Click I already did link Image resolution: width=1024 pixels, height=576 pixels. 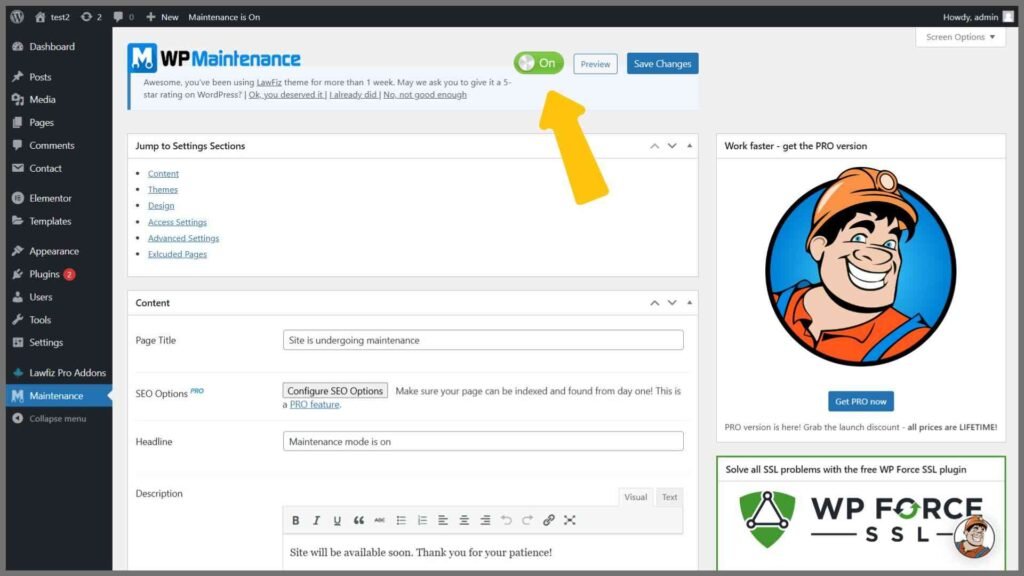click(x=353, y=95)
